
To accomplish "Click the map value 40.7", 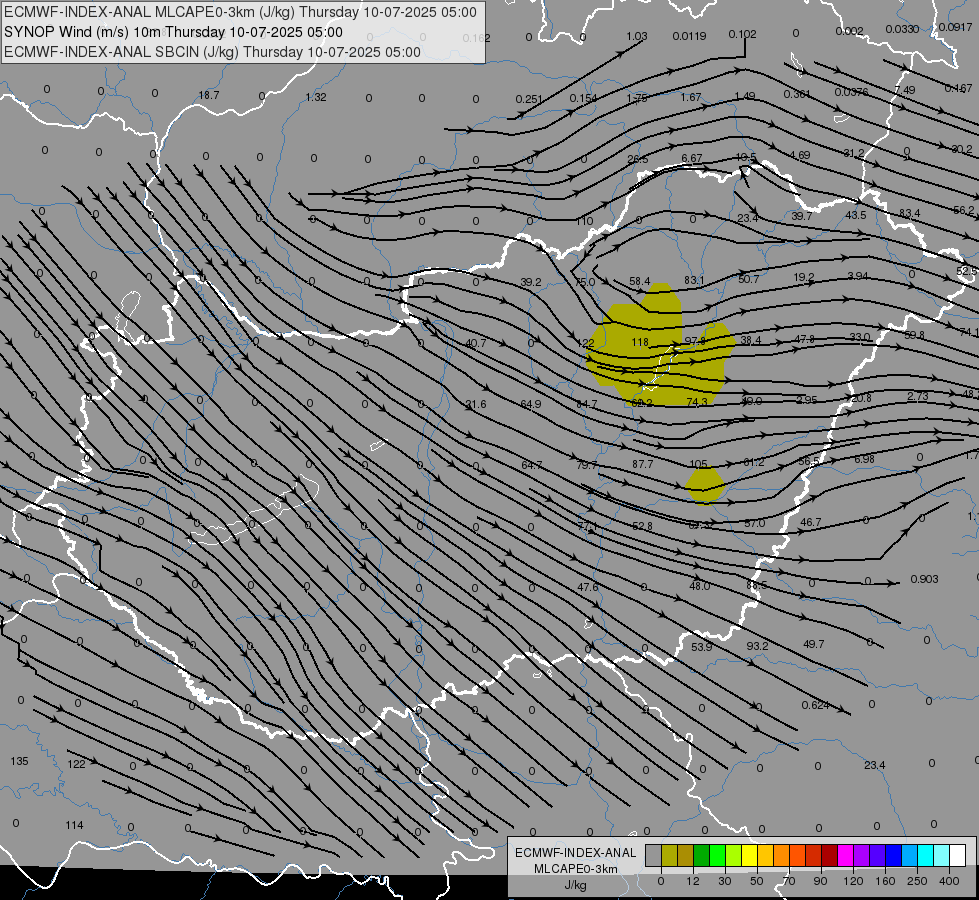I will coord(476,343).
